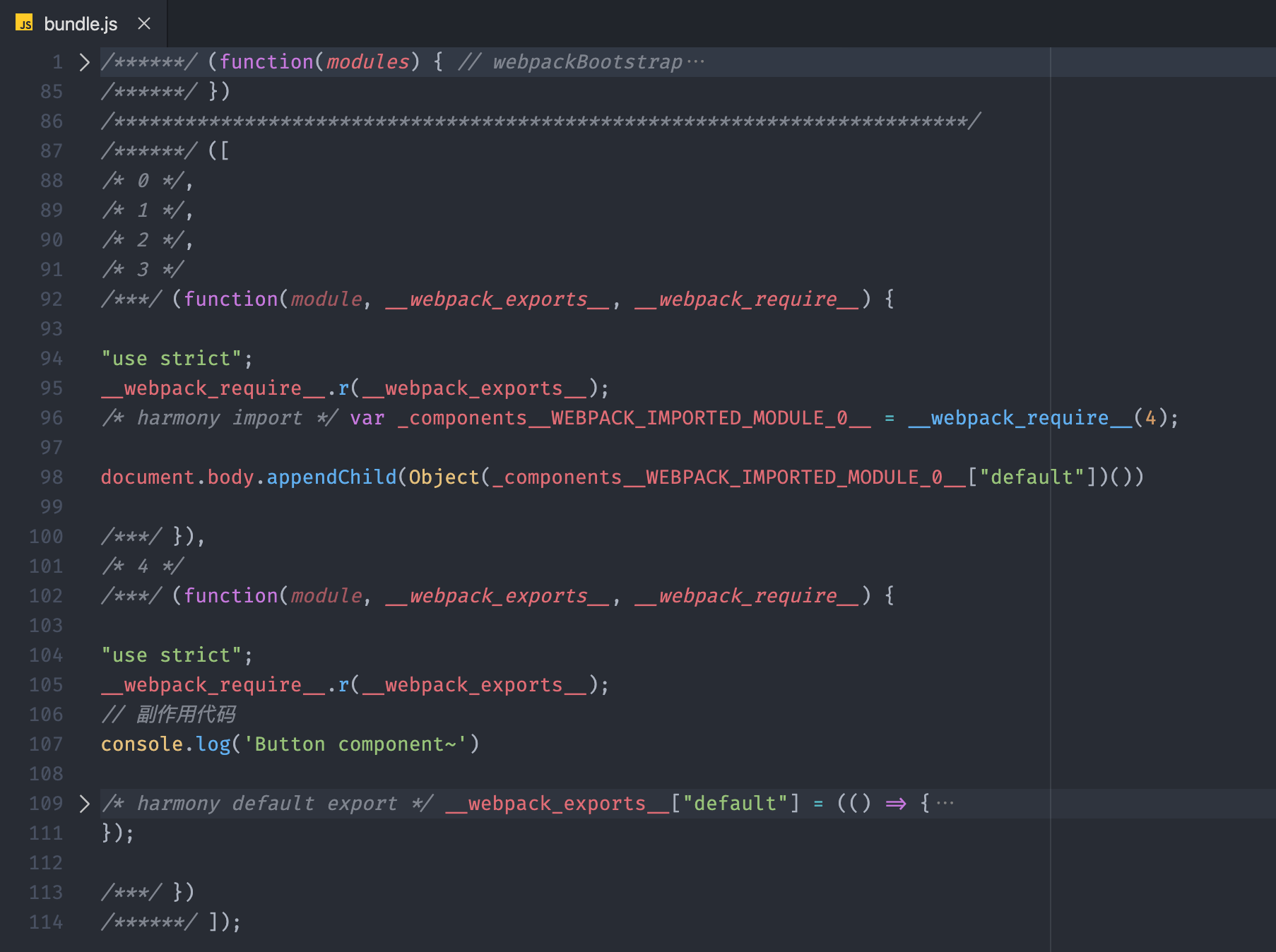
Task: Click '__webpack_require__' on line 95
Action: point(213,388)
